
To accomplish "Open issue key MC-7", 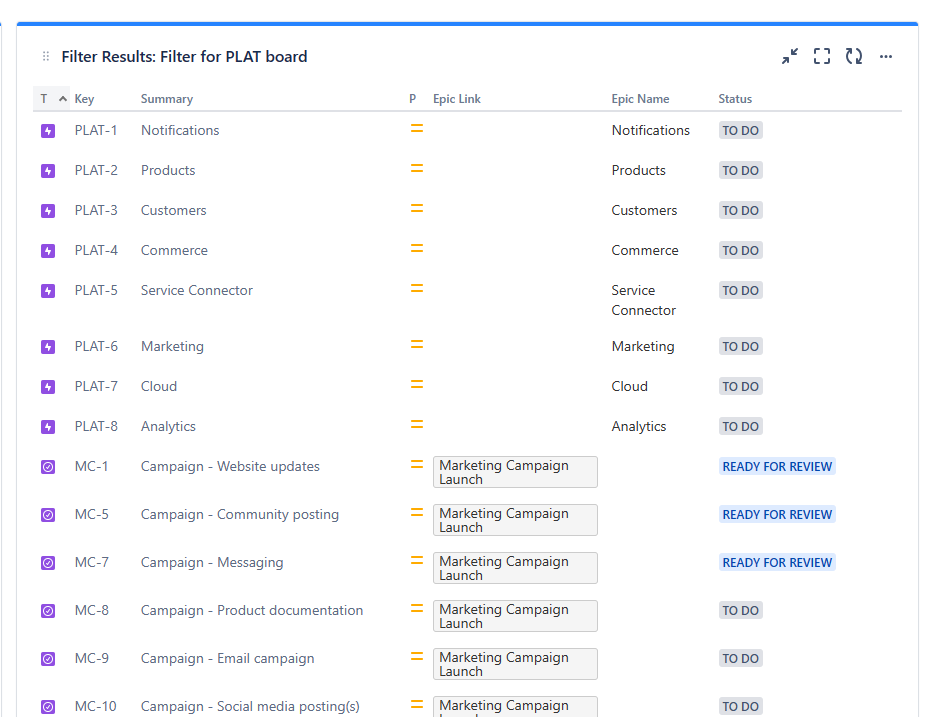I will click(x=91, y=562).
